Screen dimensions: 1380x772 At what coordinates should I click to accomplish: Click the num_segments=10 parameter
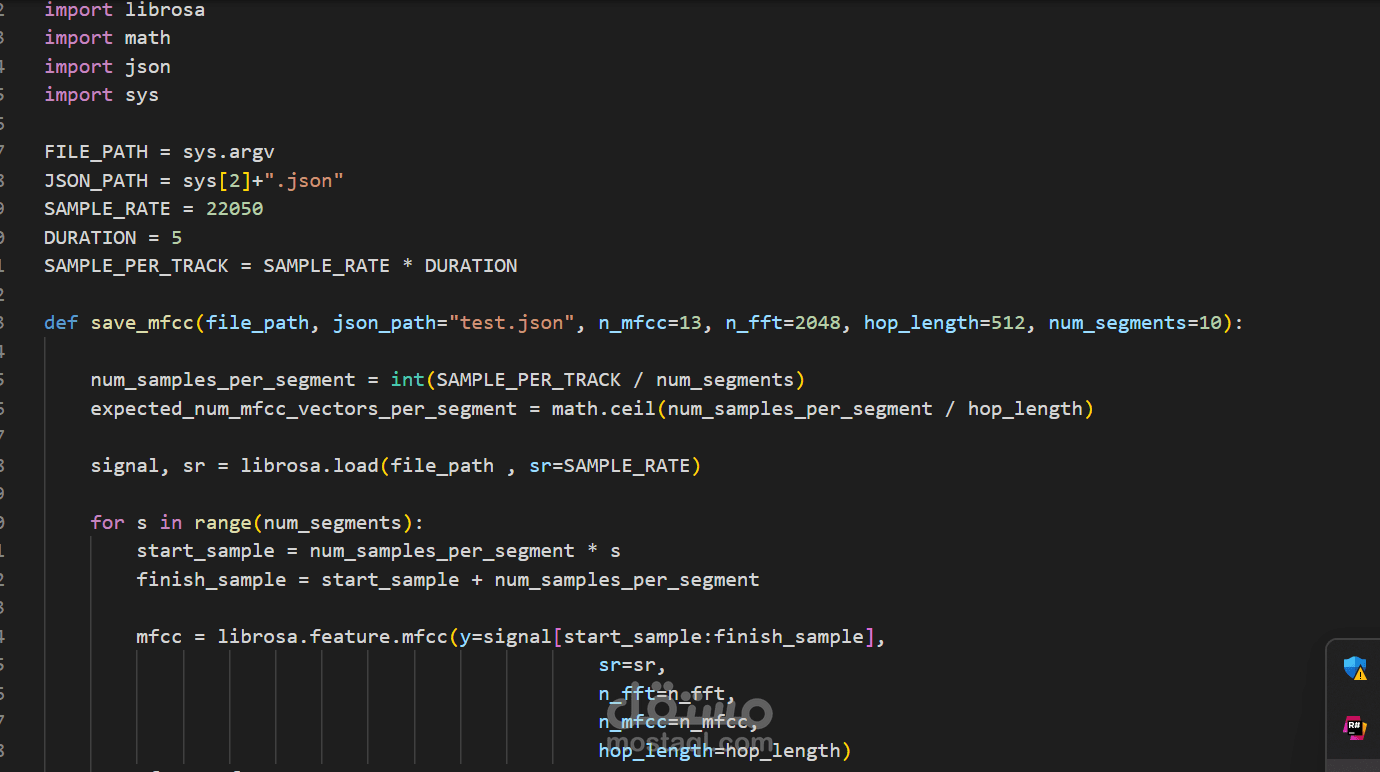coord(1140,322)
